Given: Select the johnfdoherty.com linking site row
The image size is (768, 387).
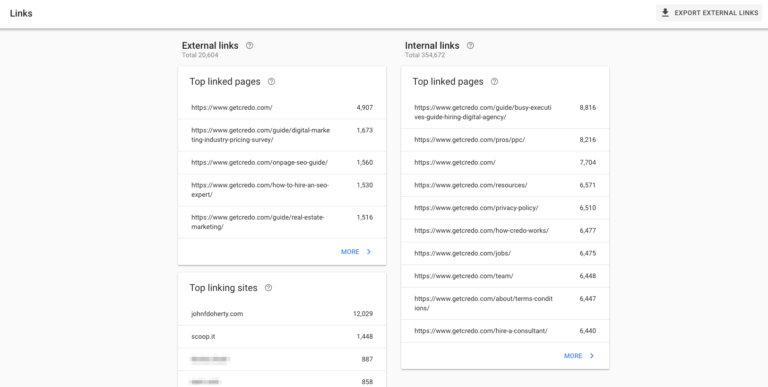Looking at the screenshot, I should [x=282, y=314].
